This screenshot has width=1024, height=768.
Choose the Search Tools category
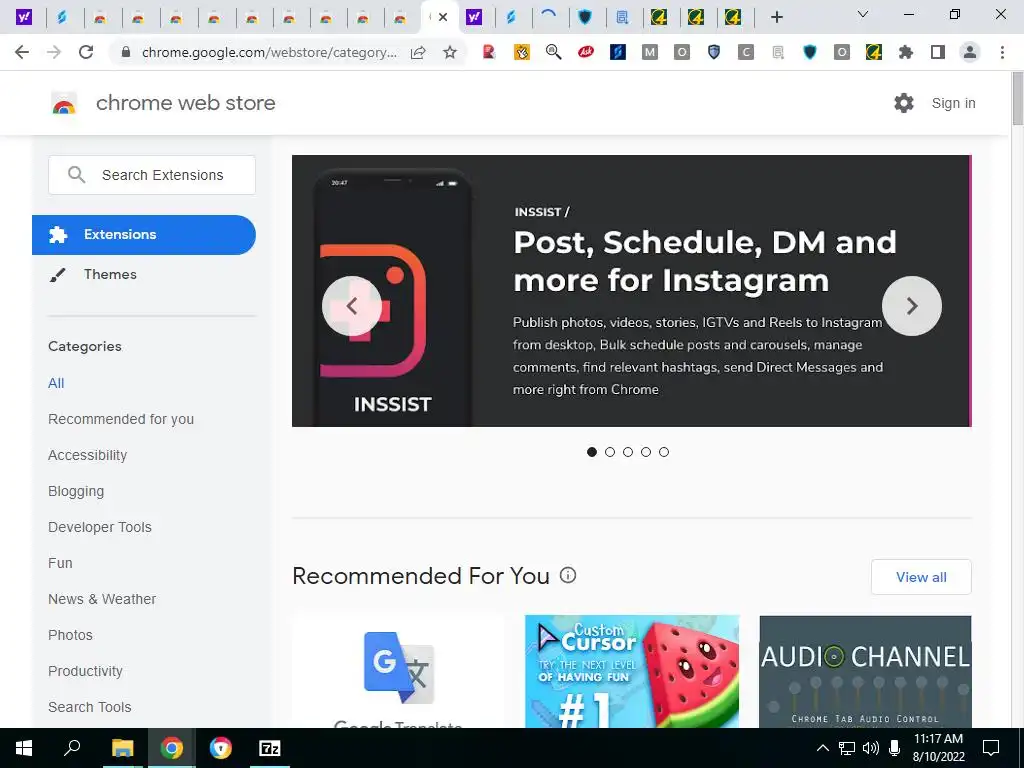point(89,707)
